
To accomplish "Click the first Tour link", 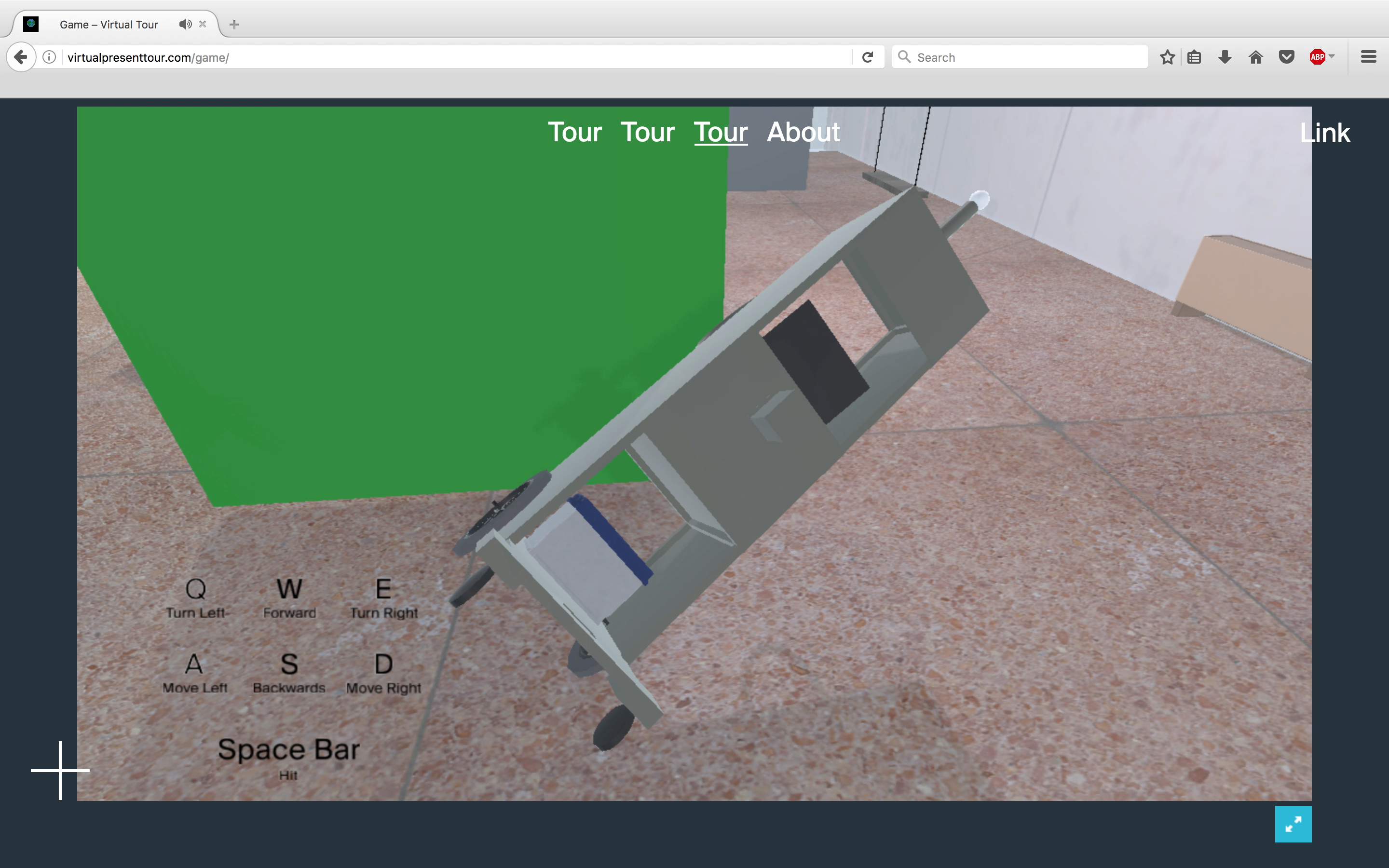I will point(574,133).
